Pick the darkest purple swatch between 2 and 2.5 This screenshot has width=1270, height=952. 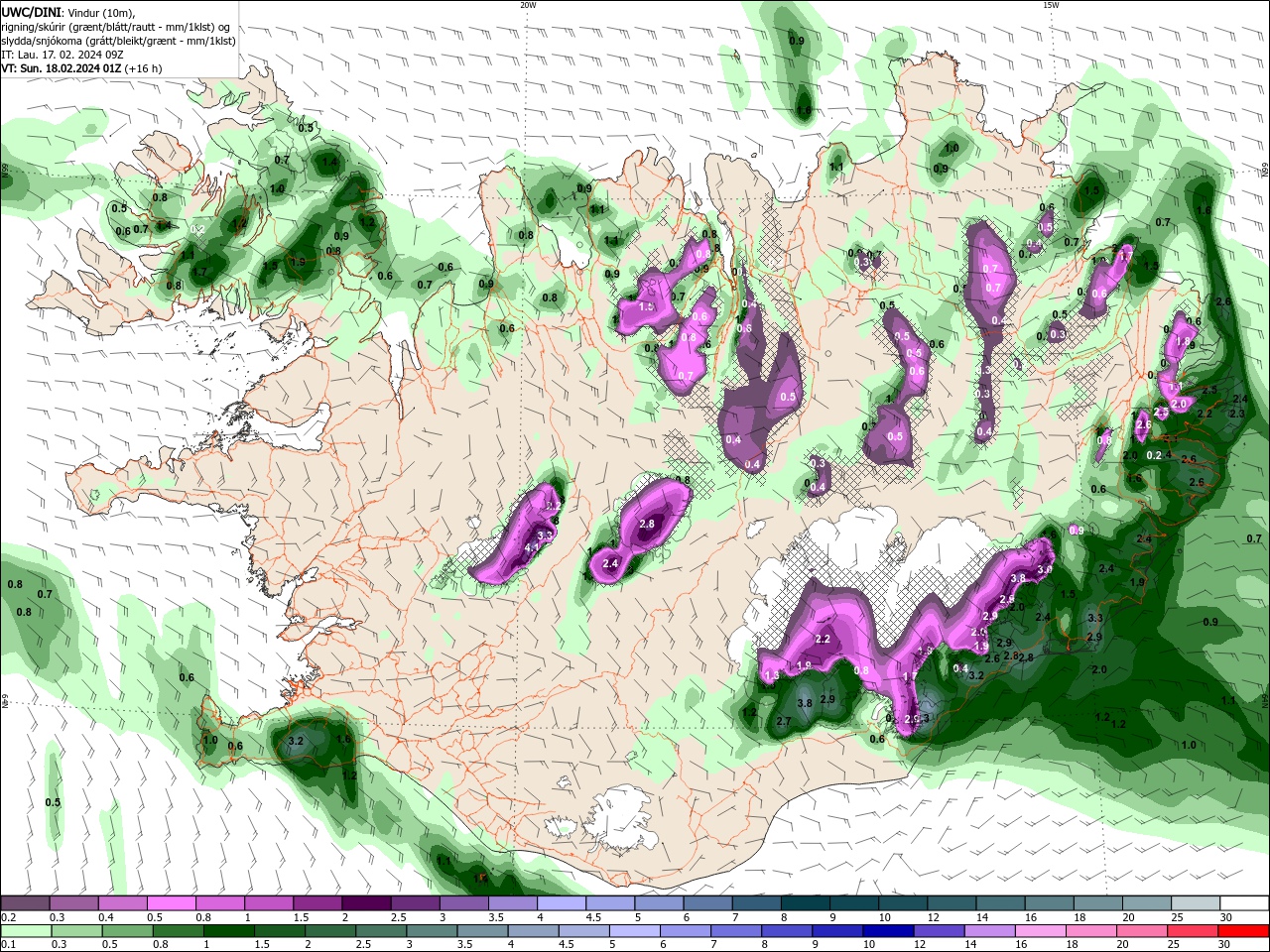365,903
